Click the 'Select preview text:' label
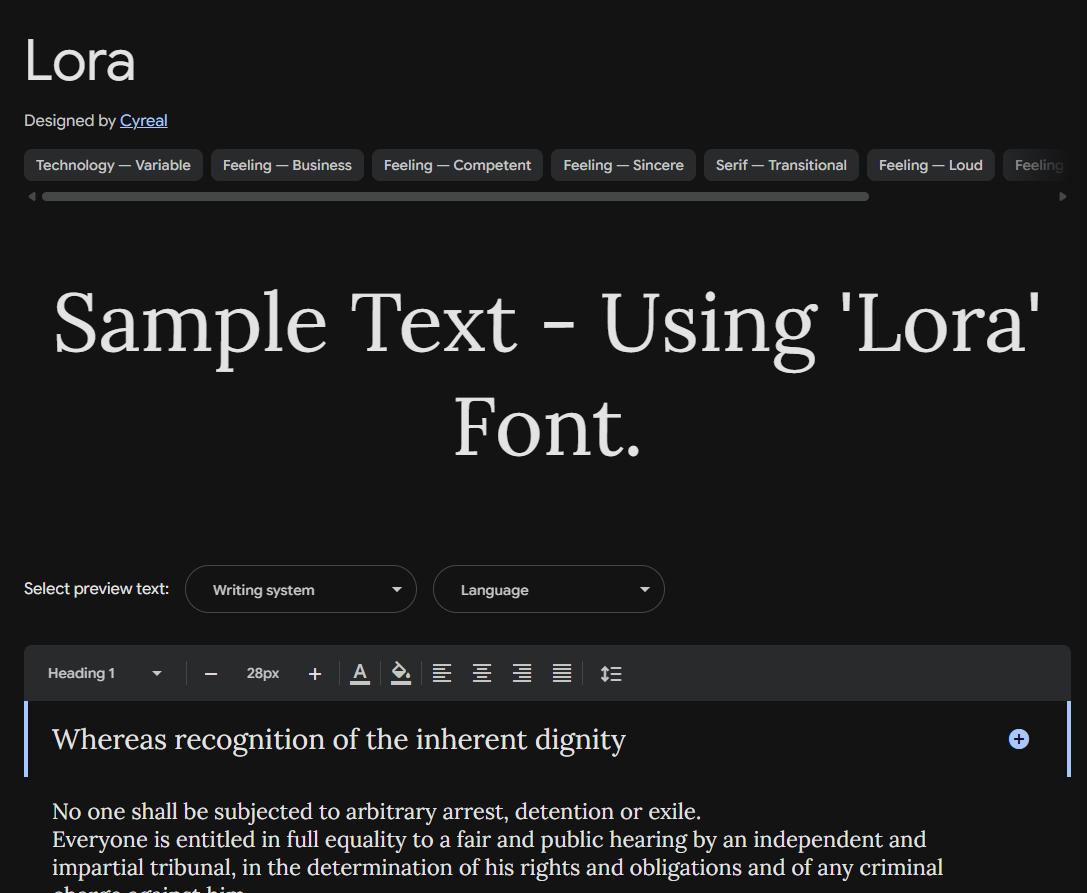 pos(96,589)
